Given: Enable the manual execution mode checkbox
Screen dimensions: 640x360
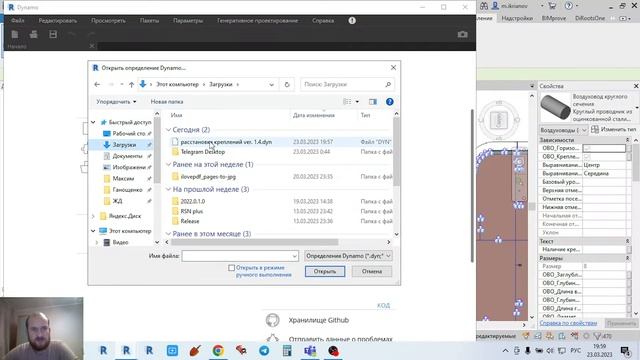Looking at the screenshot, I should click(231, 268).
